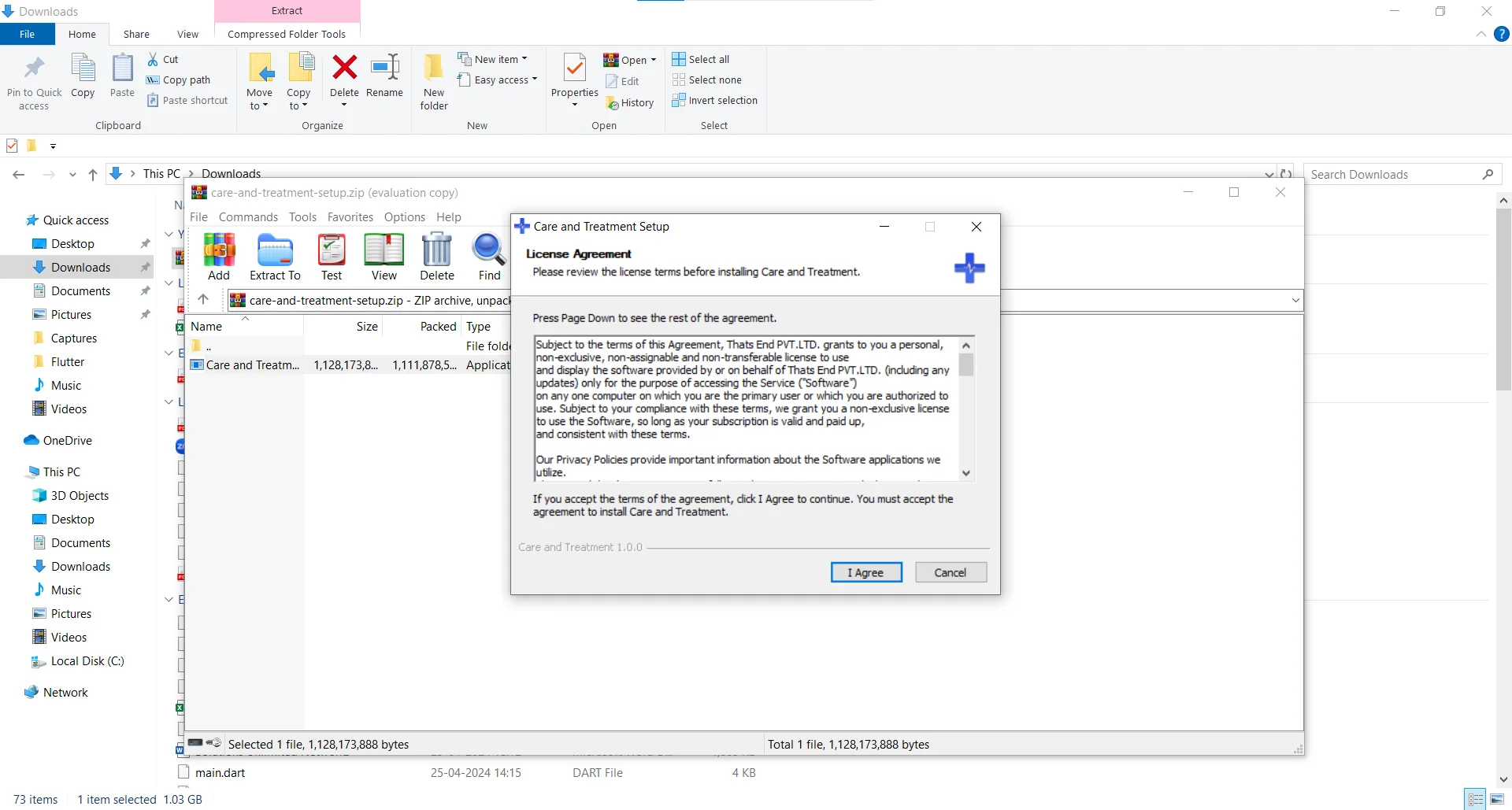The image size is (1512, 810).
Task: Click Cancel in setup dialog
Action: pos(951,572)
